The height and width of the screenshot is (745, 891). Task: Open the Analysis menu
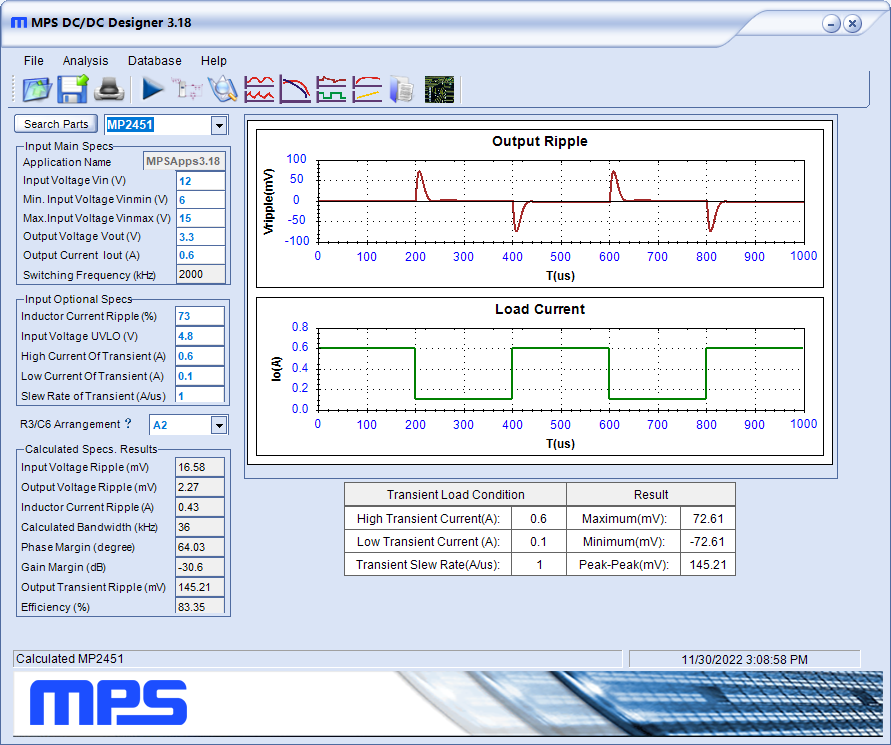[x=85, y=61]
